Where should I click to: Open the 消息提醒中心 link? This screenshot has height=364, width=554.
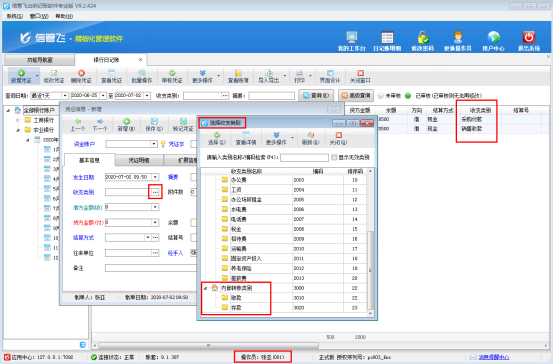pos(494,357)
